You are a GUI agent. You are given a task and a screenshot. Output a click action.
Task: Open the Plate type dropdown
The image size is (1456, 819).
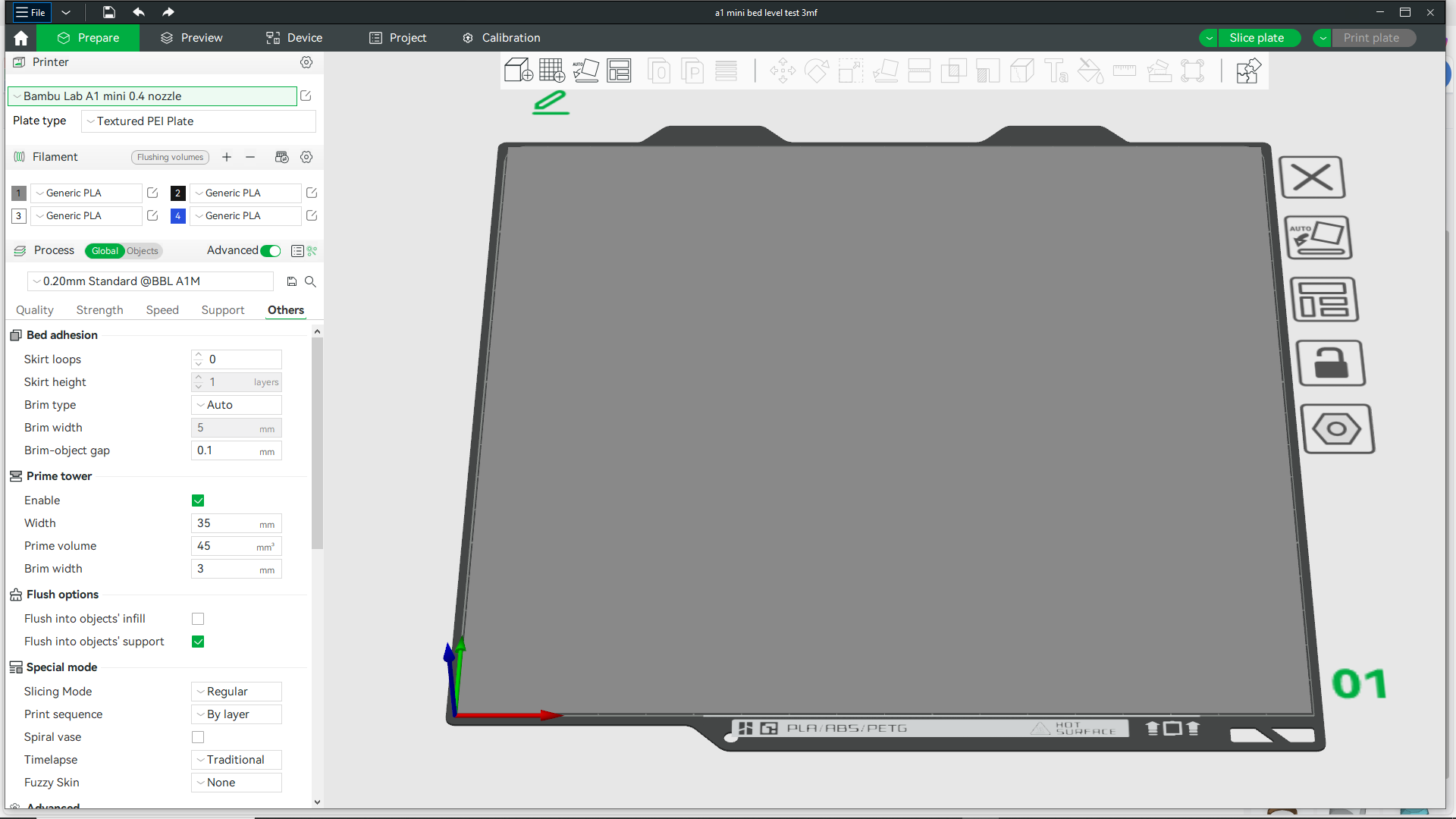[198, 121]
